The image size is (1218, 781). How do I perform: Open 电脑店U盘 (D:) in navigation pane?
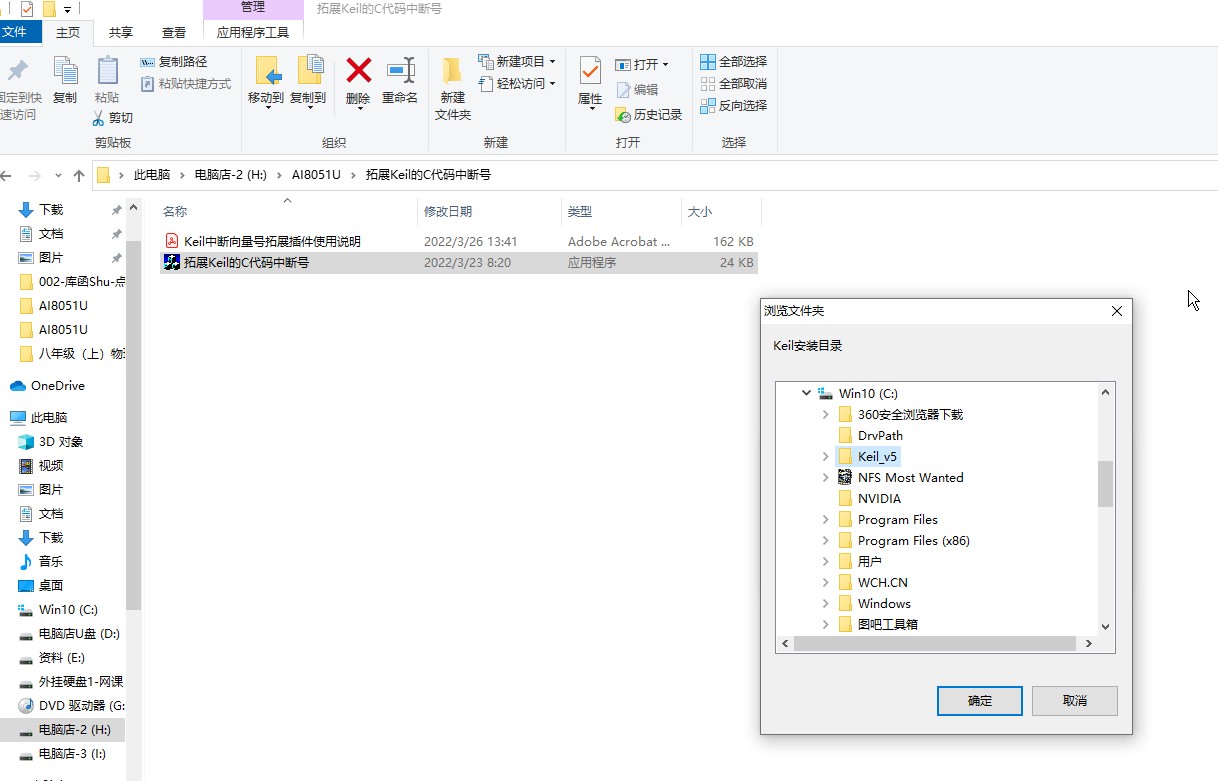coord(69,634)
